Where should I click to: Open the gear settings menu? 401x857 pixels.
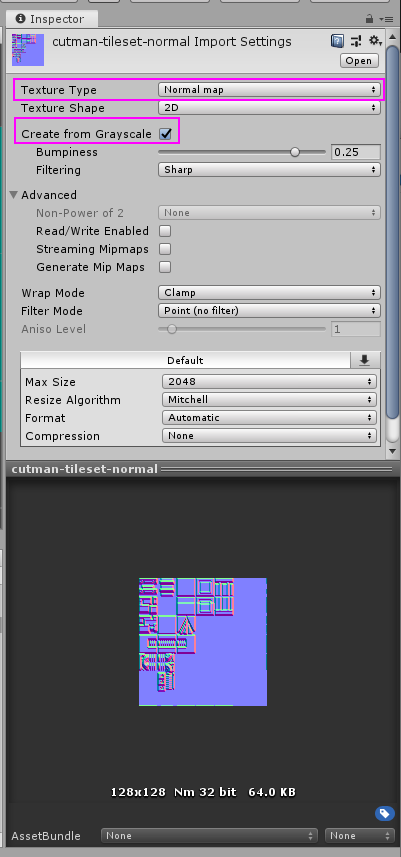pyautogui.click(x=375, y=41)
